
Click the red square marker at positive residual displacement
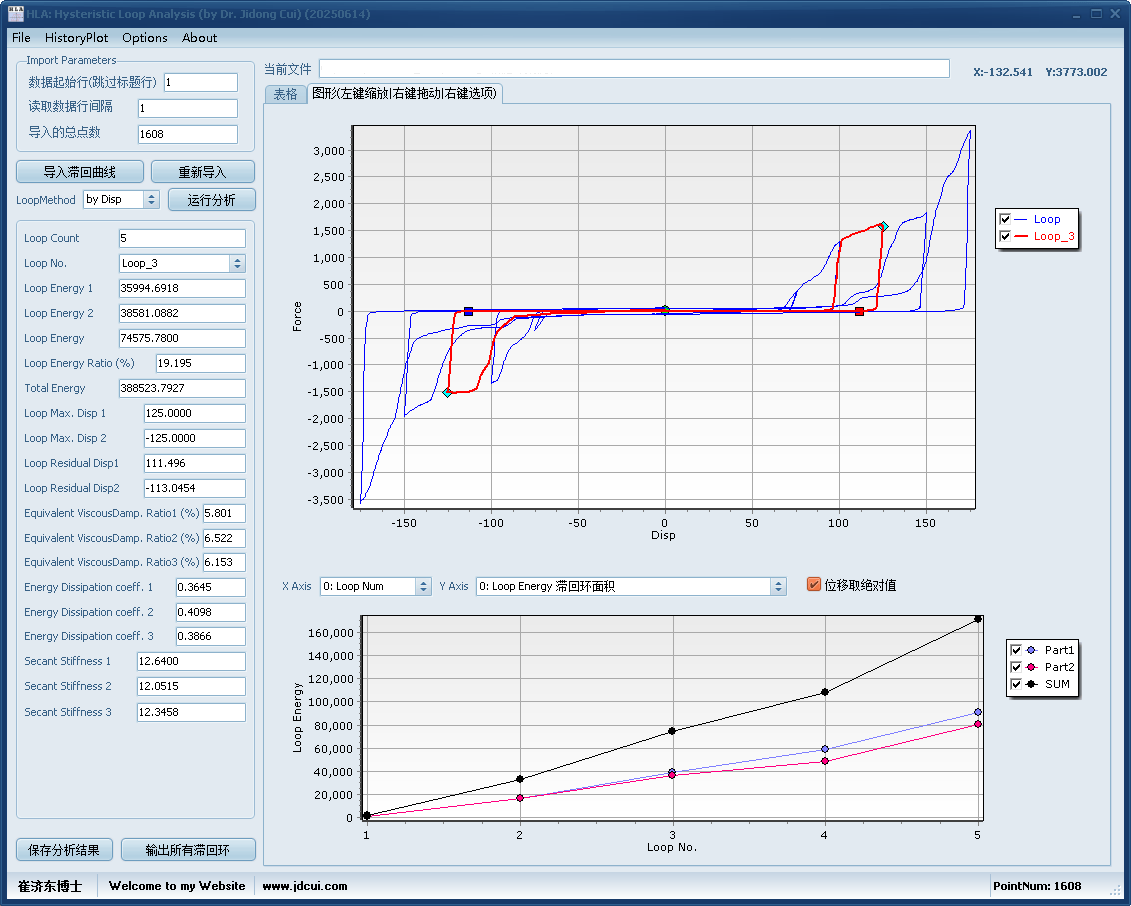tap(859, 312)
